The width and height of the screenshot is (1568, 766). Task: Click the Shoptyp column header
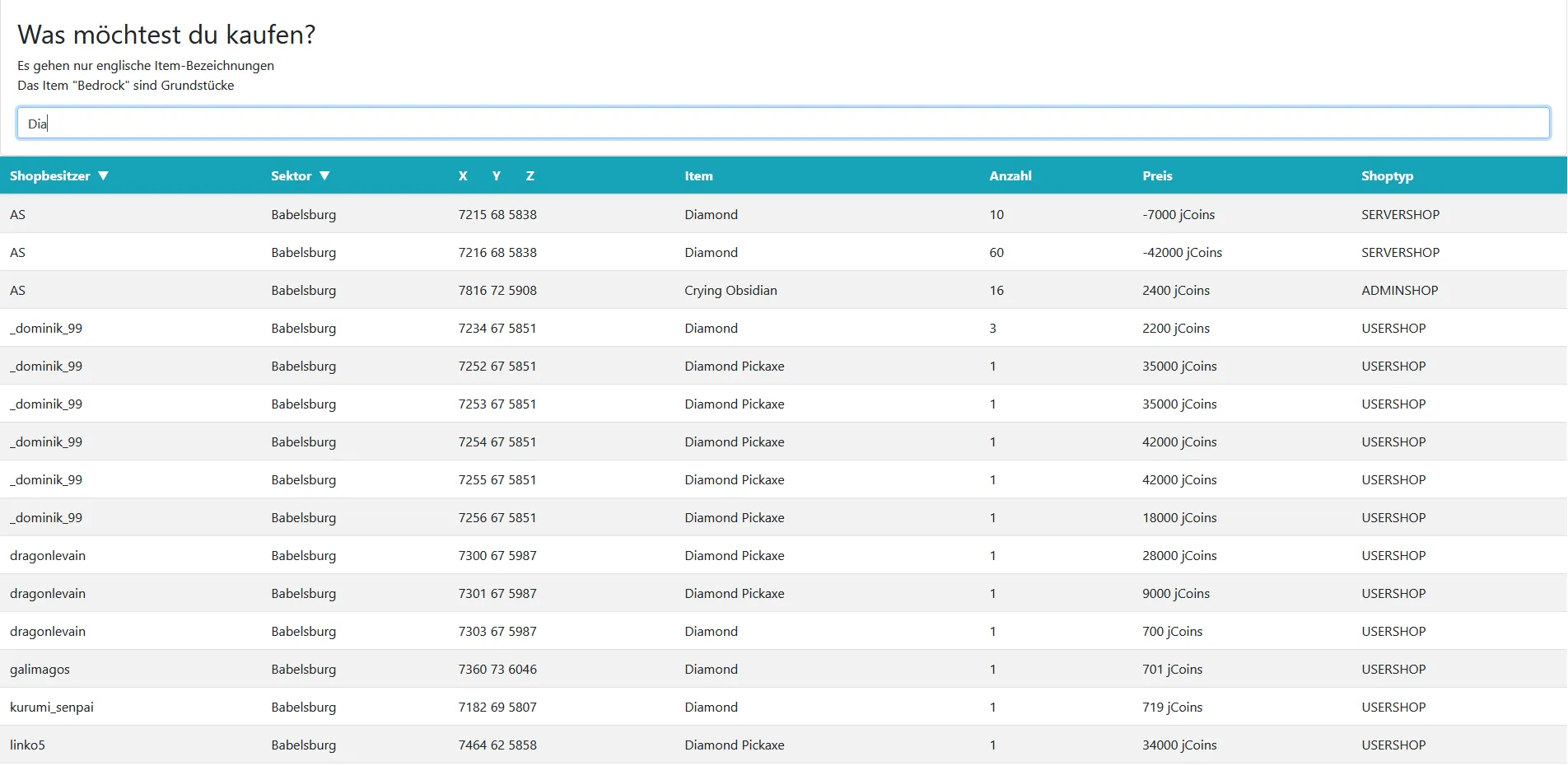[x=1387, y=176]
